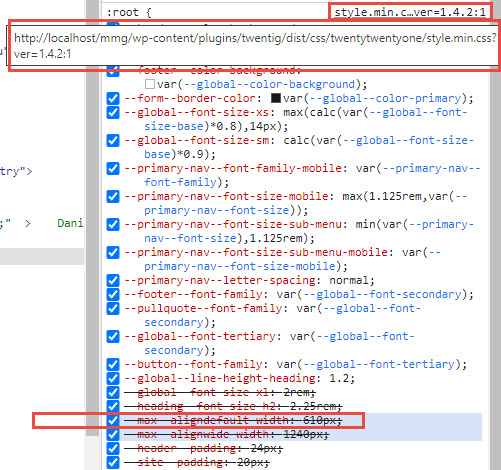Select the --primary-nav--letter-spacing property name
The image size is (501, 470).
(220, 280)
